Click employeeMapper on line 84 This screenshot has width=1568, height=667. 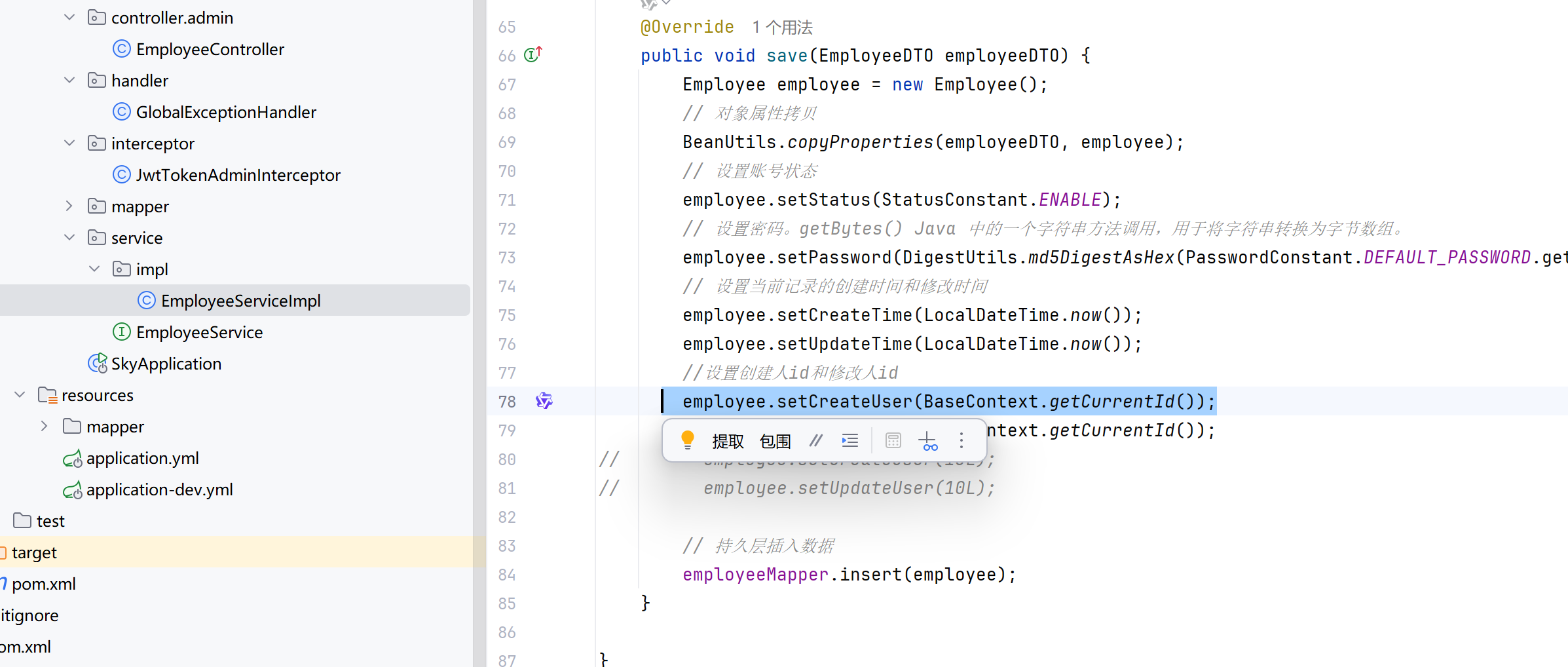click(755, 575)
